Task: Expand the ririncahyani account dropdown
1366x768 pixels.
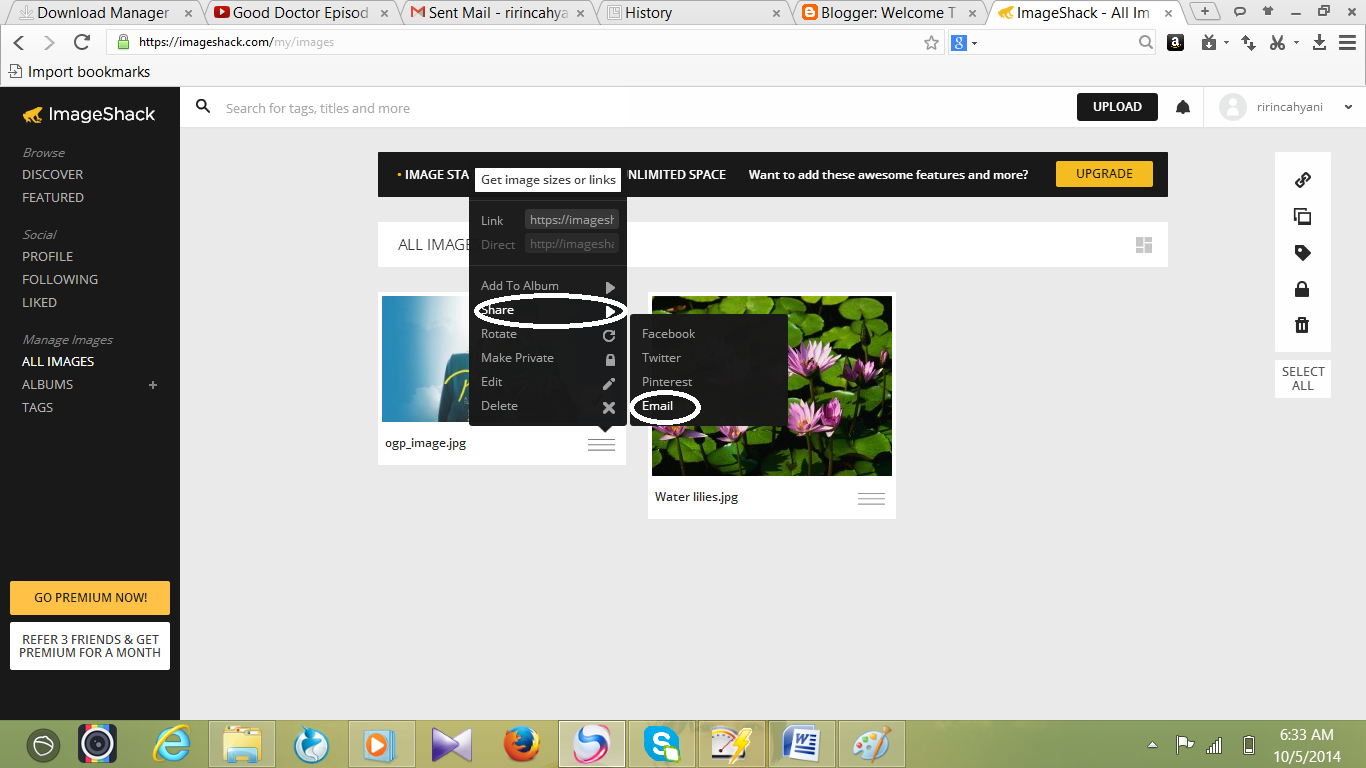Action: 1348,107
